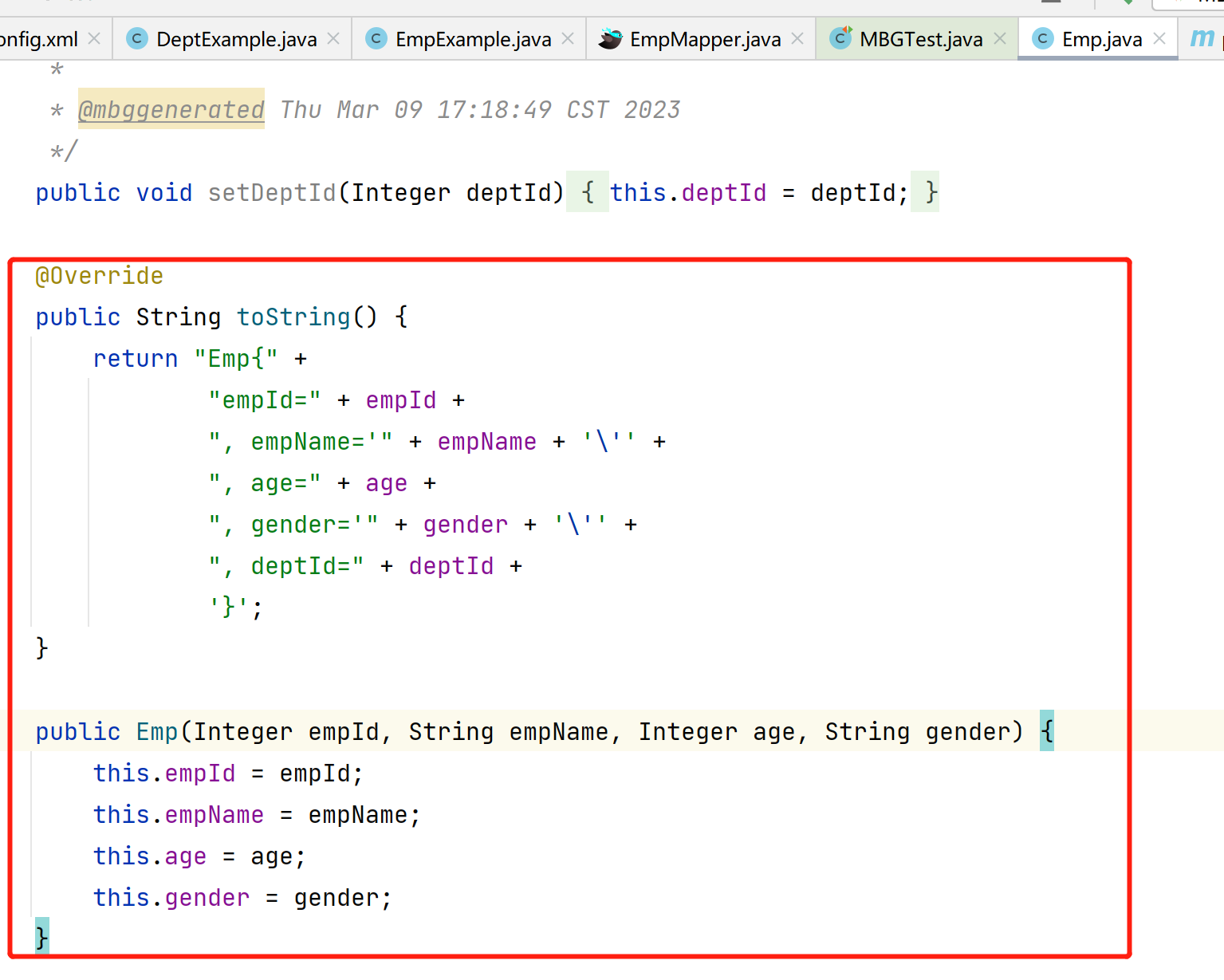Click the EmpExample.java class icon
Image resolution: width=1224 pixels, height=980 pixels.
pyautogui.click(x=376, y=38)
